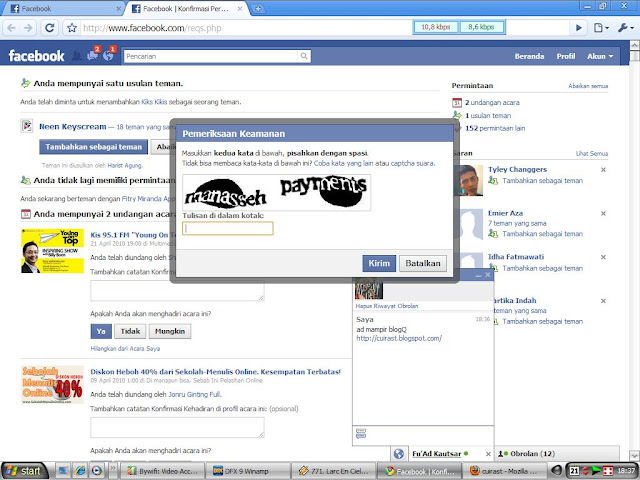Answer Mungkin for the Kis 95.1 FM event
This screenshot has height=480, width=640.
[170, 331]
